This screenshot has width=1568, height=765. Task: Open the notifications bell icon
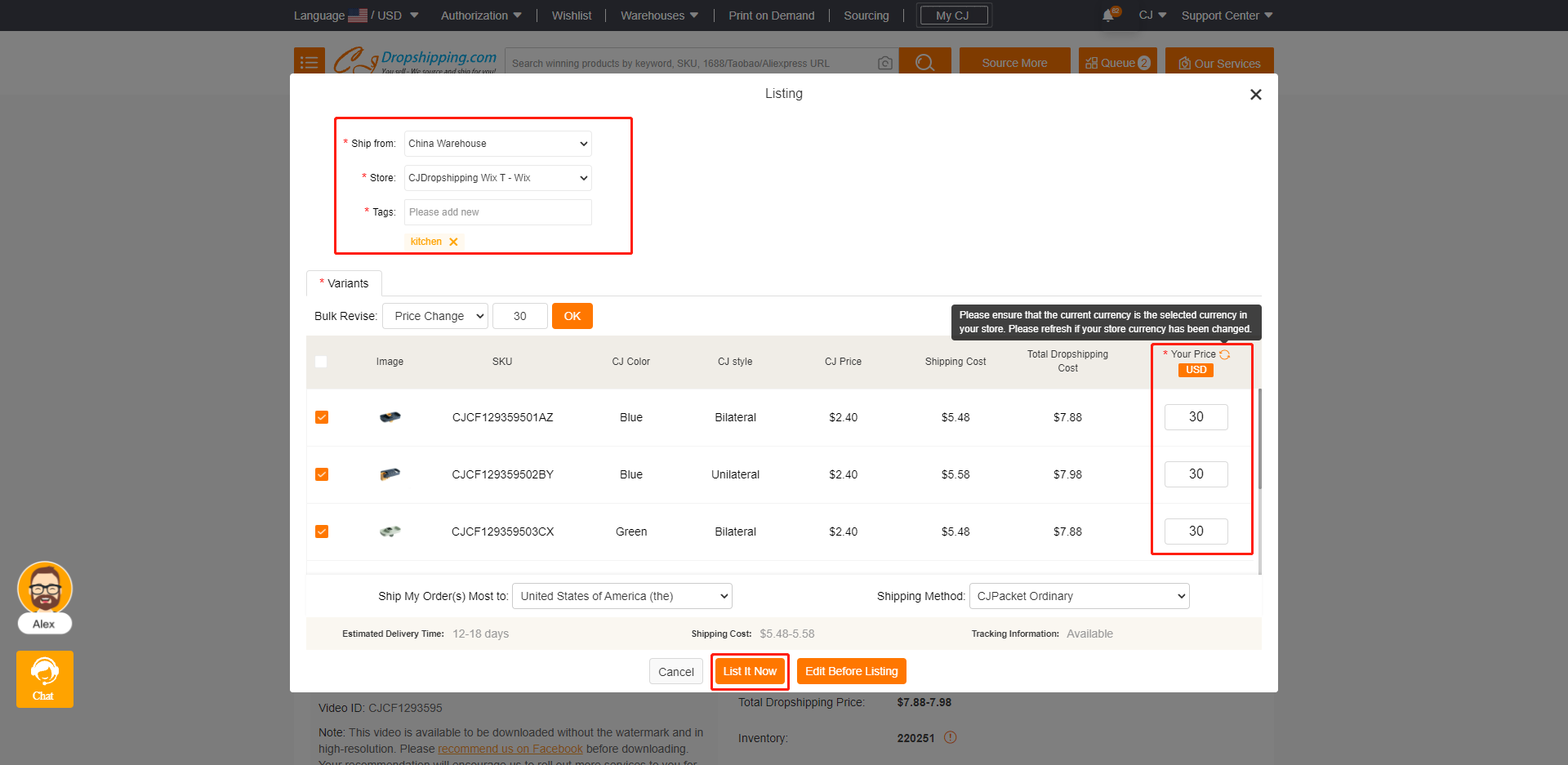coord(1108,16)
